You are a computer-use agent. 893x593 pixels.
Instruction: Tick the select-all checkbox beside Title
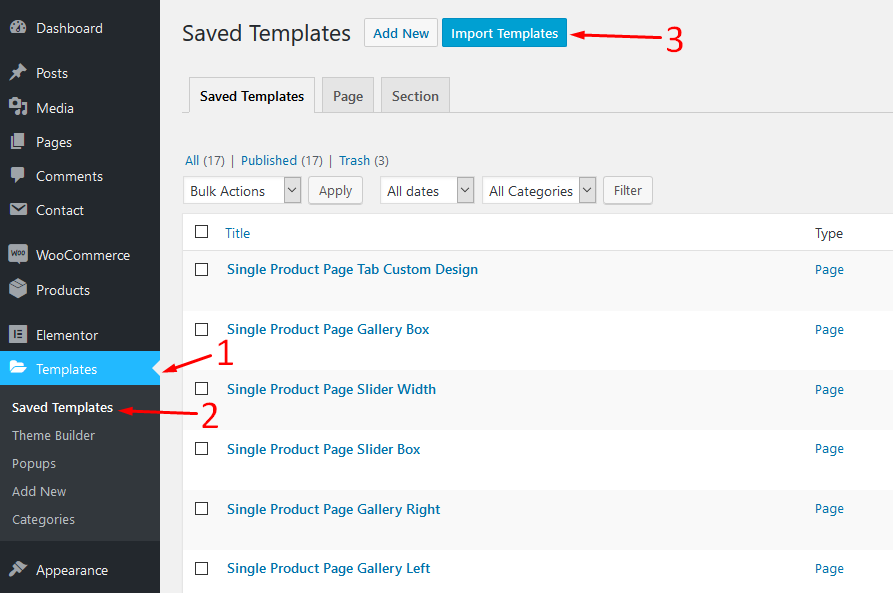pos(202,232)
